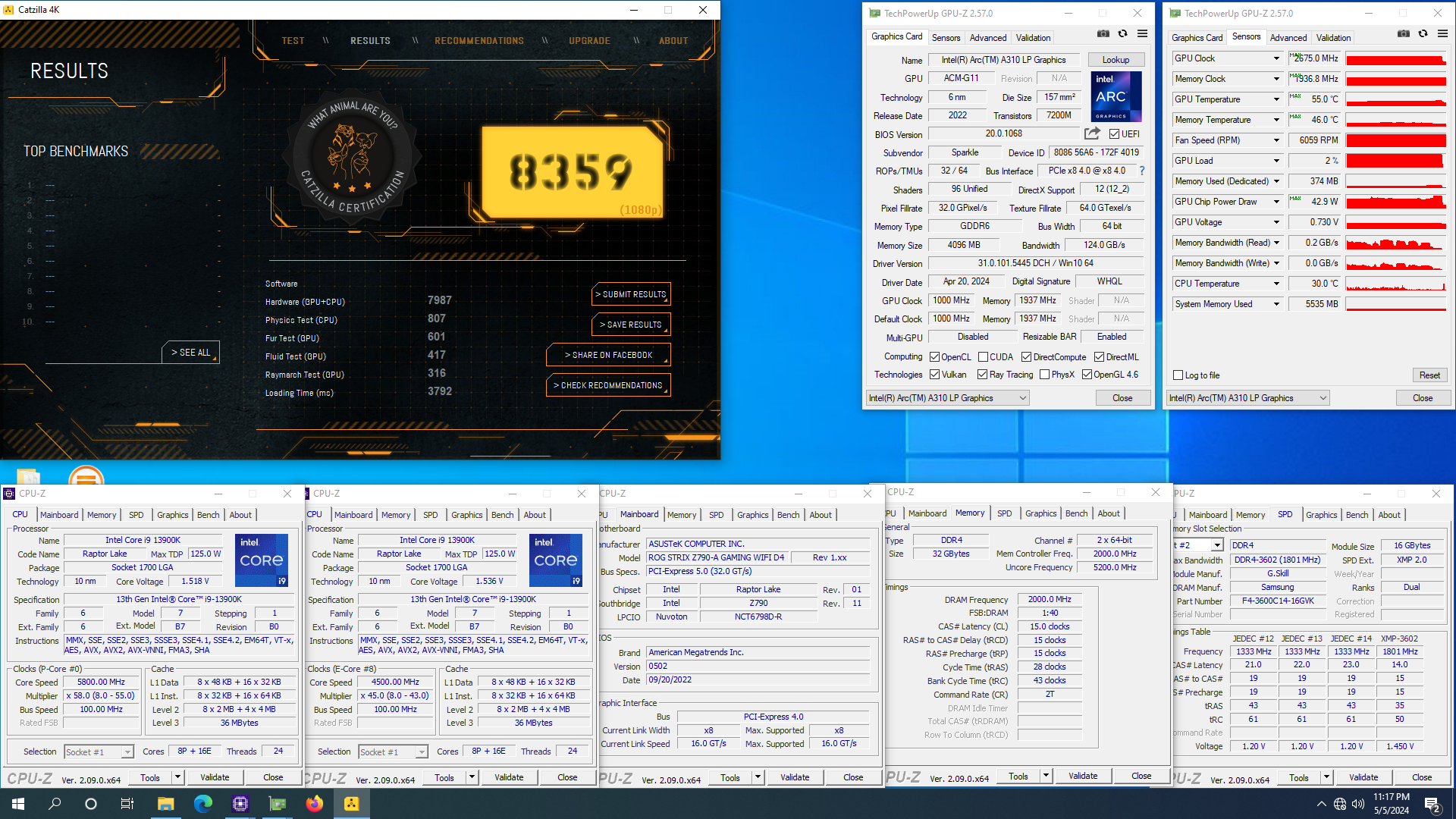The width and height of the screenshot is (1456, 819).
Task: Click the refresh icon in the GPU-Z Sensors window
Action: click(1423, 33)
